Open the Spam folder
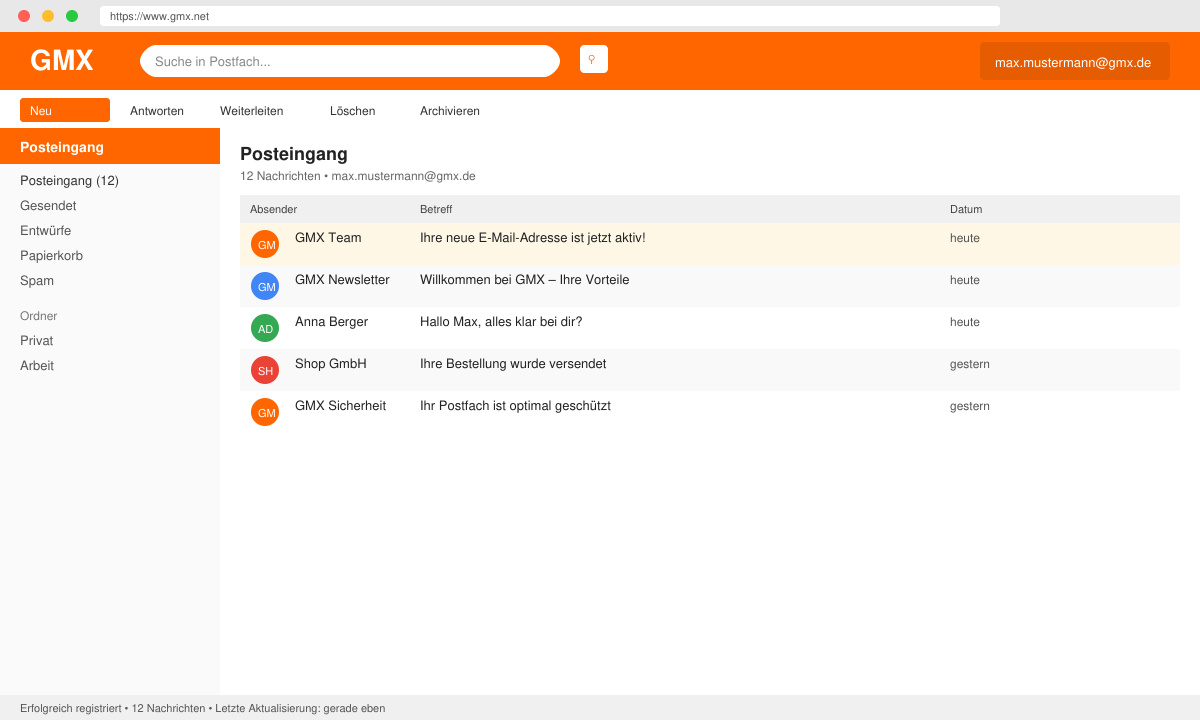This screenshot has height=720, width=1200. [x=37, y=281]
